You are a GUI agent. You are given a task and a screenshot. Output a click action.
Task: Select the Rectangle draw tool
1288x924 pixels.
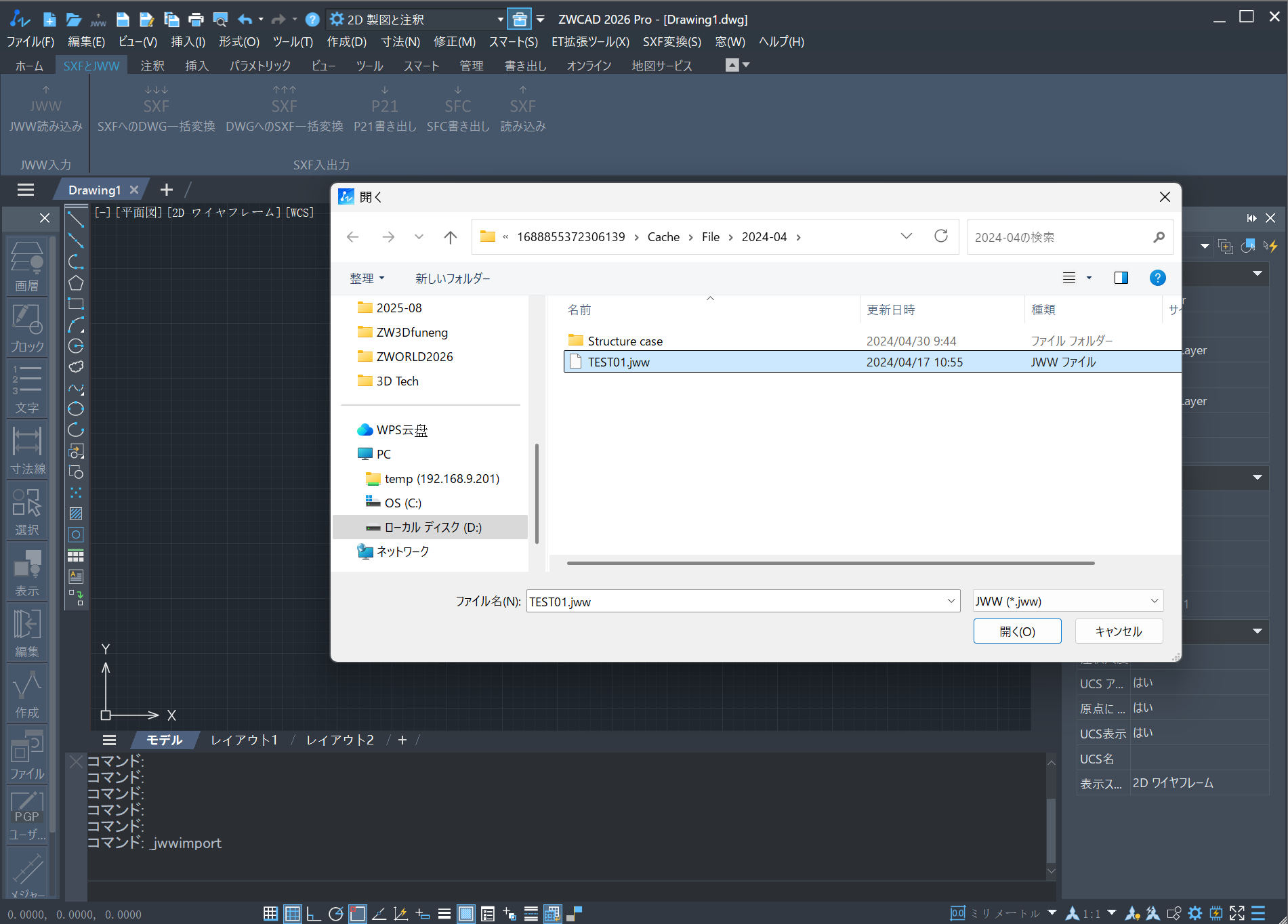76,303
